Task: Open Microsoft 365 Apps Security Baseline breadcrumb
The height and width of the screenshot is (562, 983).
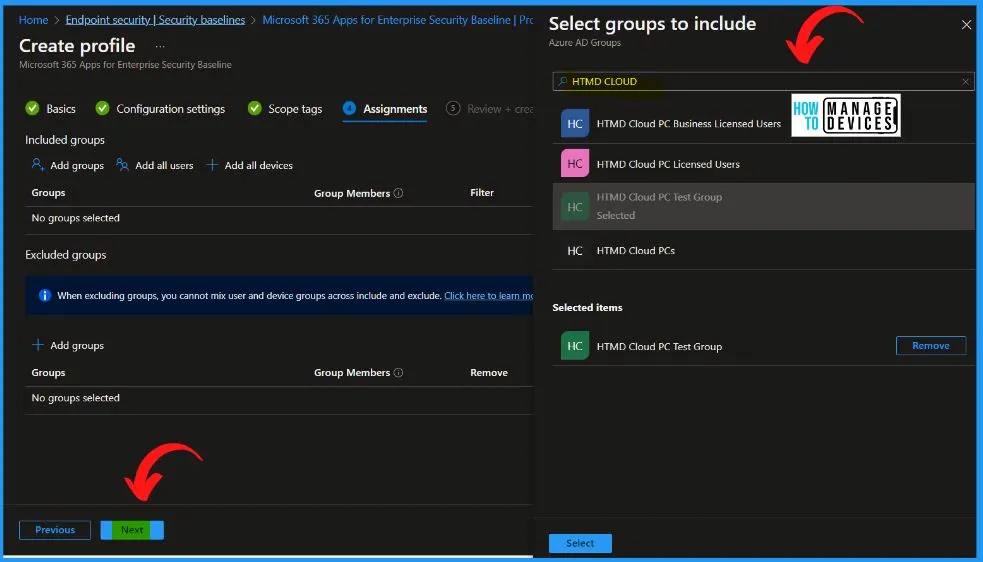Action: point(397,20)
